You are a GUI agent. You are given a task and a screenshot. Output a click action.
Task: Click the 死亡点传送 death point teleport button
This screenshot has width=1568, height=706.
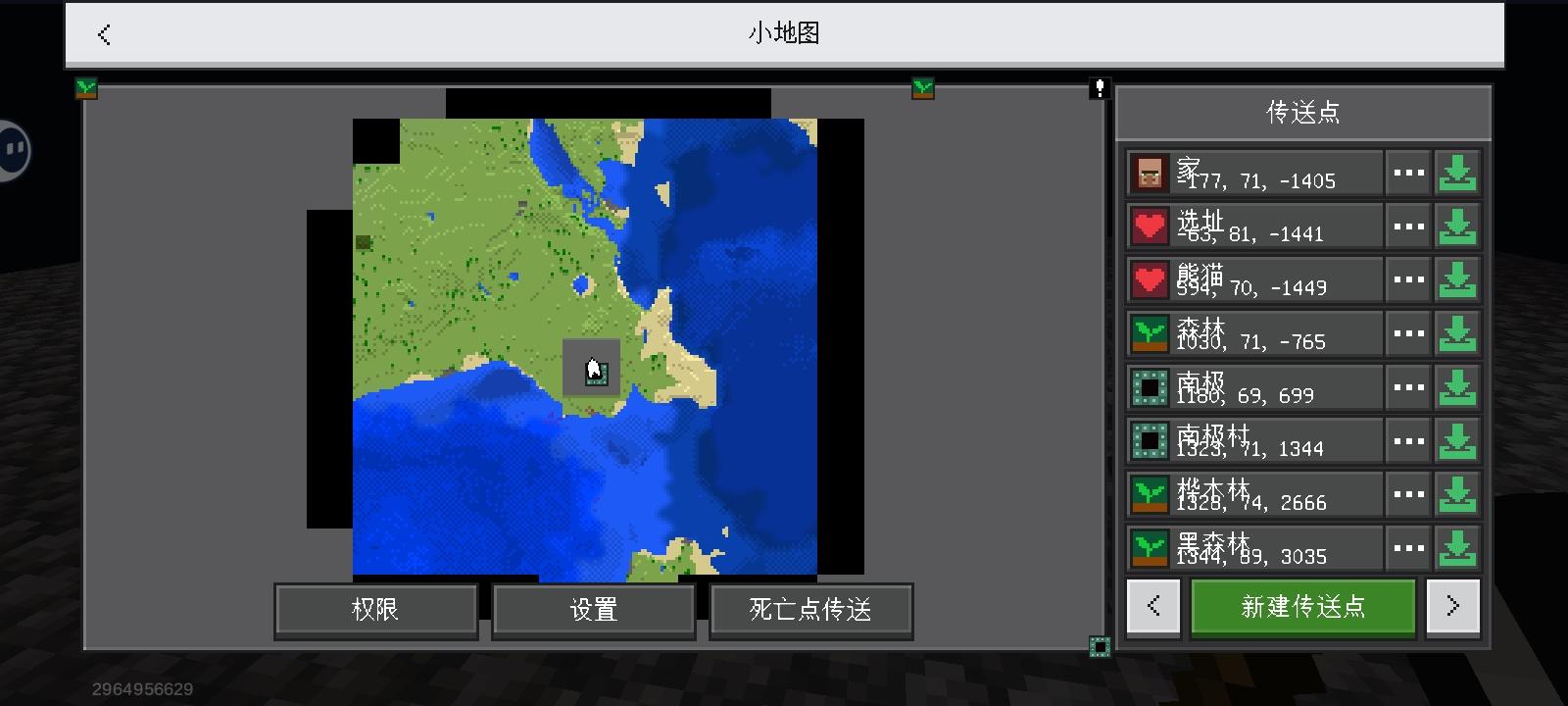pos(810,610)
